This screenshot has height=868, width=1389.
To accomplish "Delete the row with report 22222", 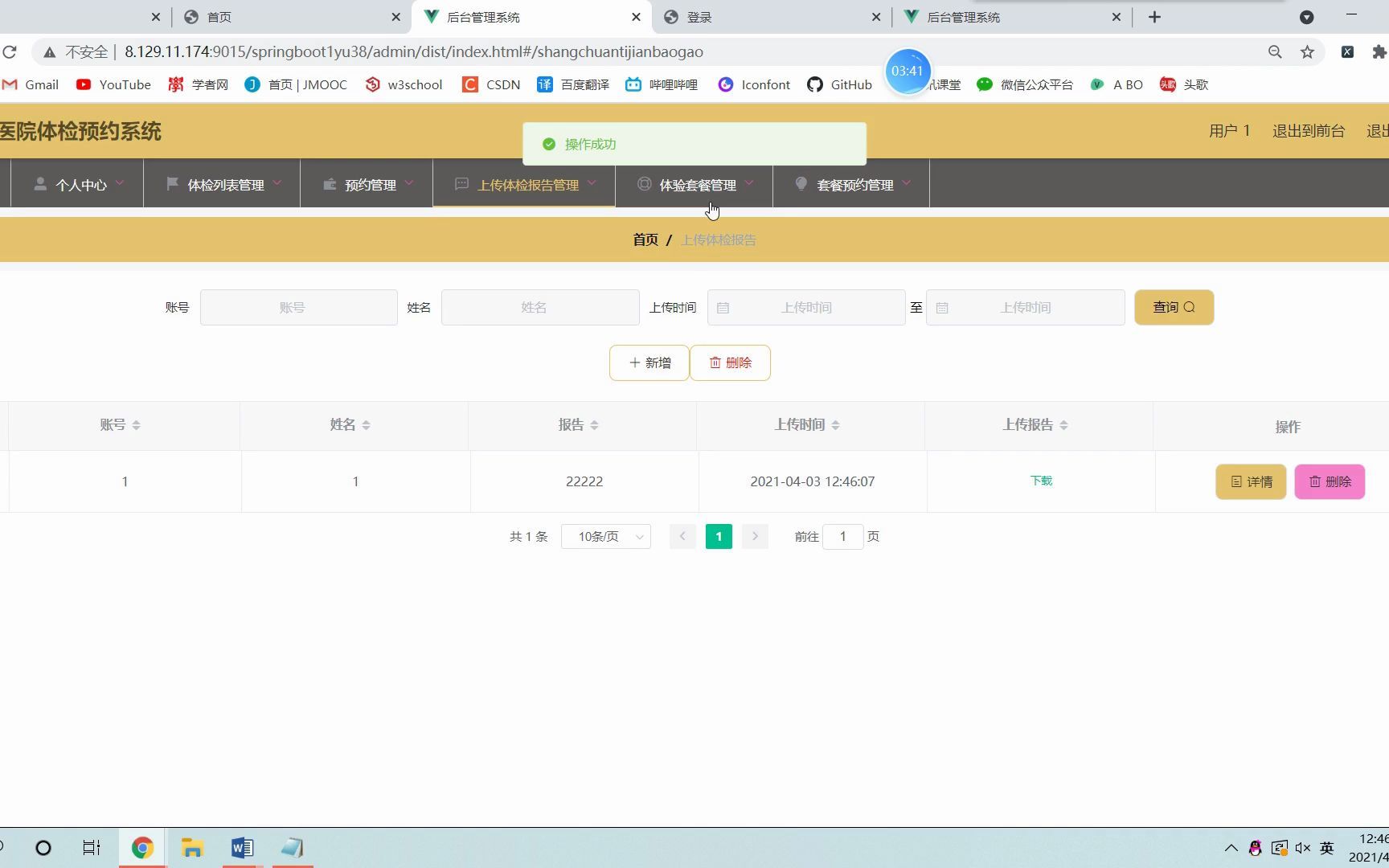I will click(1330, 481).
